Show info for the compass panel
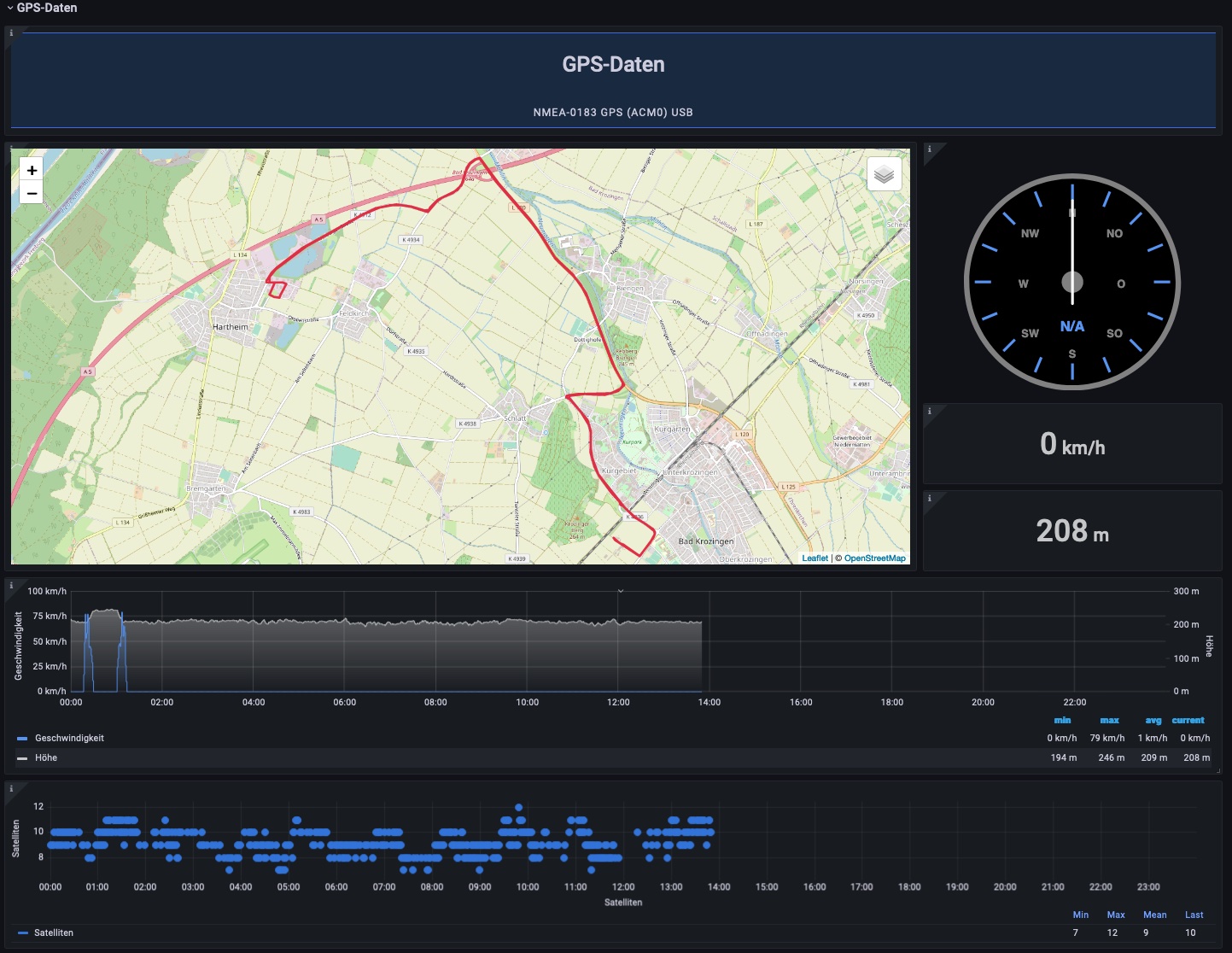Screen dimensions: 1232x953 point(930,149)
